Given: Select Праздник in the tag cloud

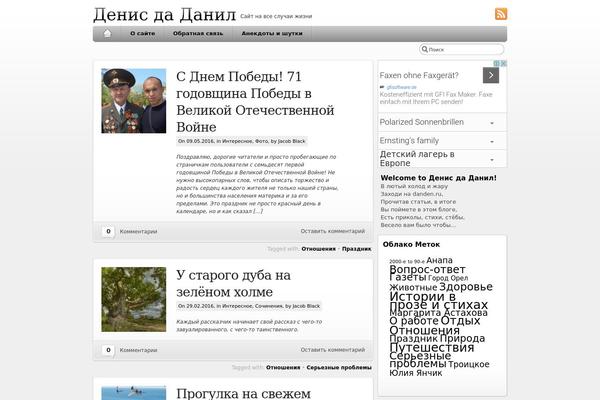Looking at the screenshot, I should click(413, 339).
